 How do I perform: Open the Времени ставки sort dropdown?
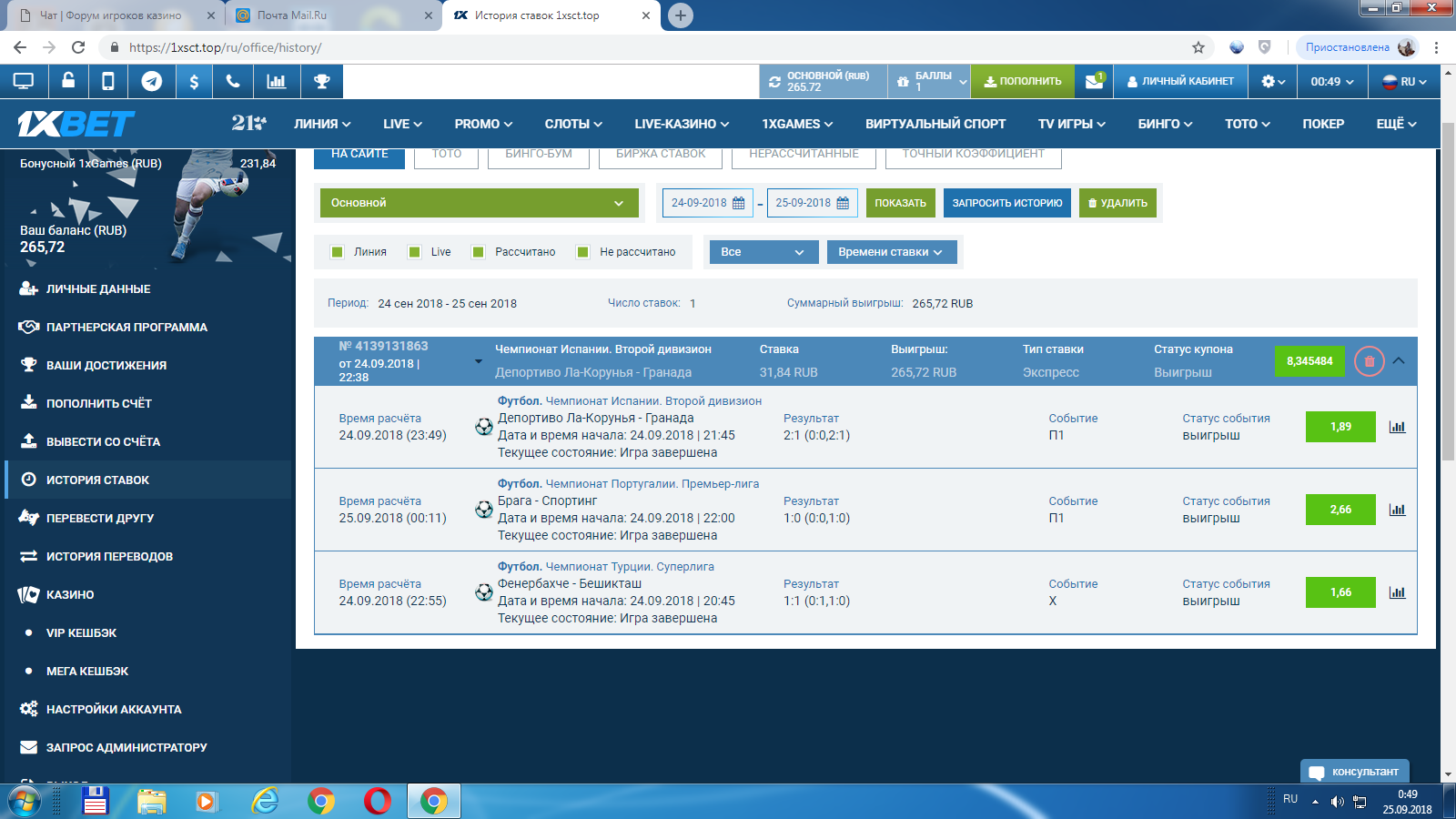click(892, 252)
